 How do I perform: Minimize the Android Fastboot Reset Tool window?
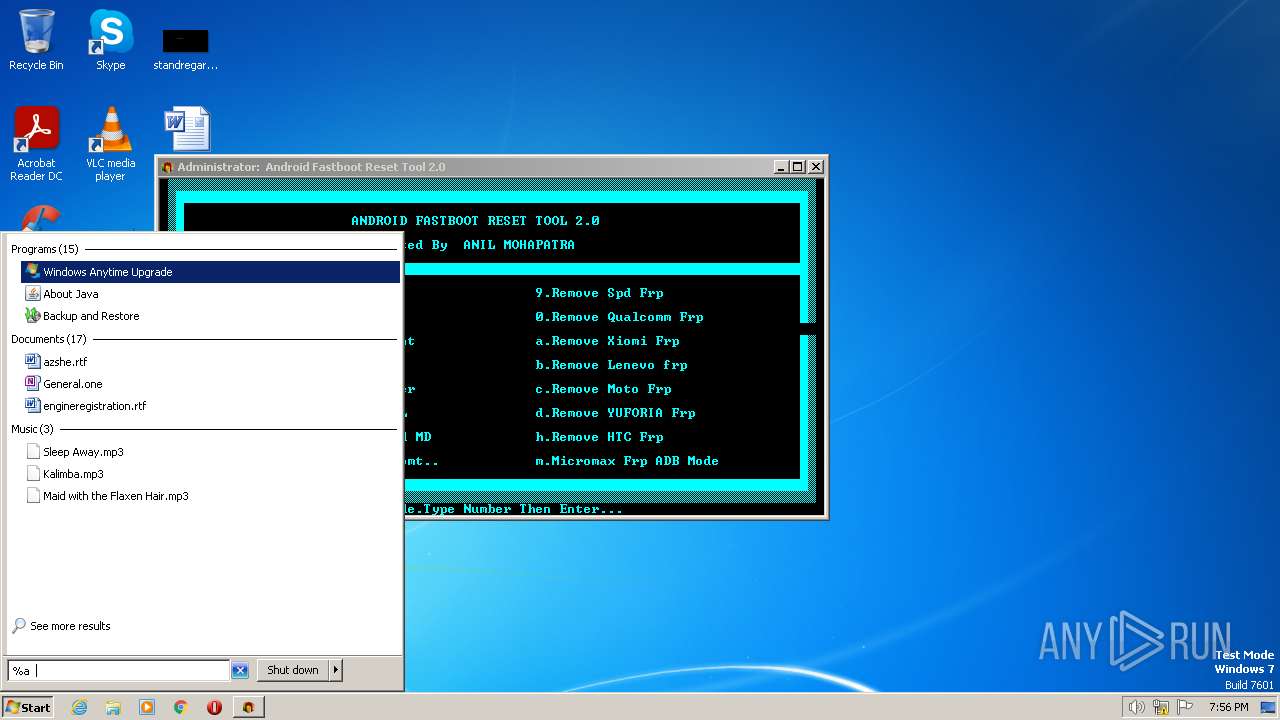click(x=780, y=166)
